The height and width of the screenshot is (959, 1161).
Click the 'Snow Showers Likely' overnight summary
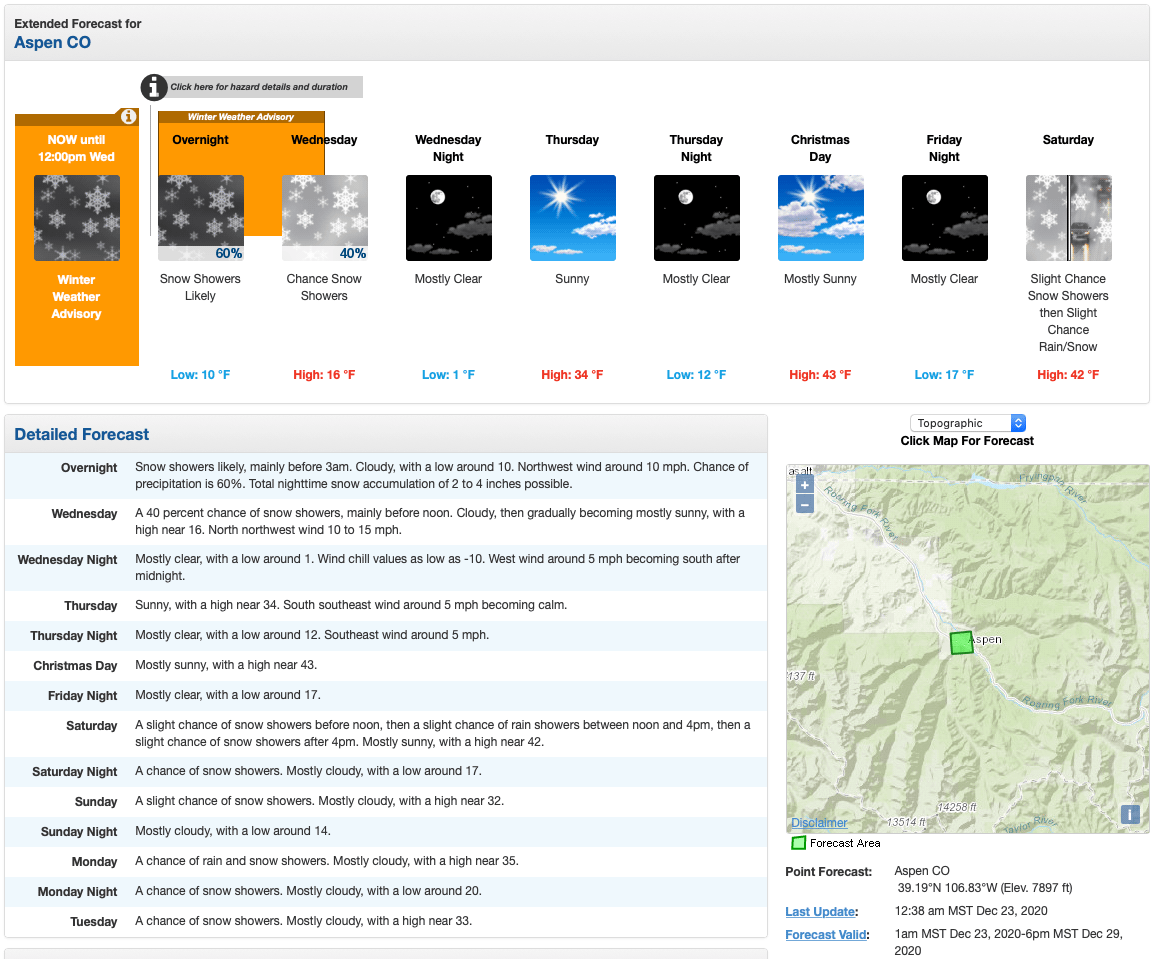tap(201, 287)
